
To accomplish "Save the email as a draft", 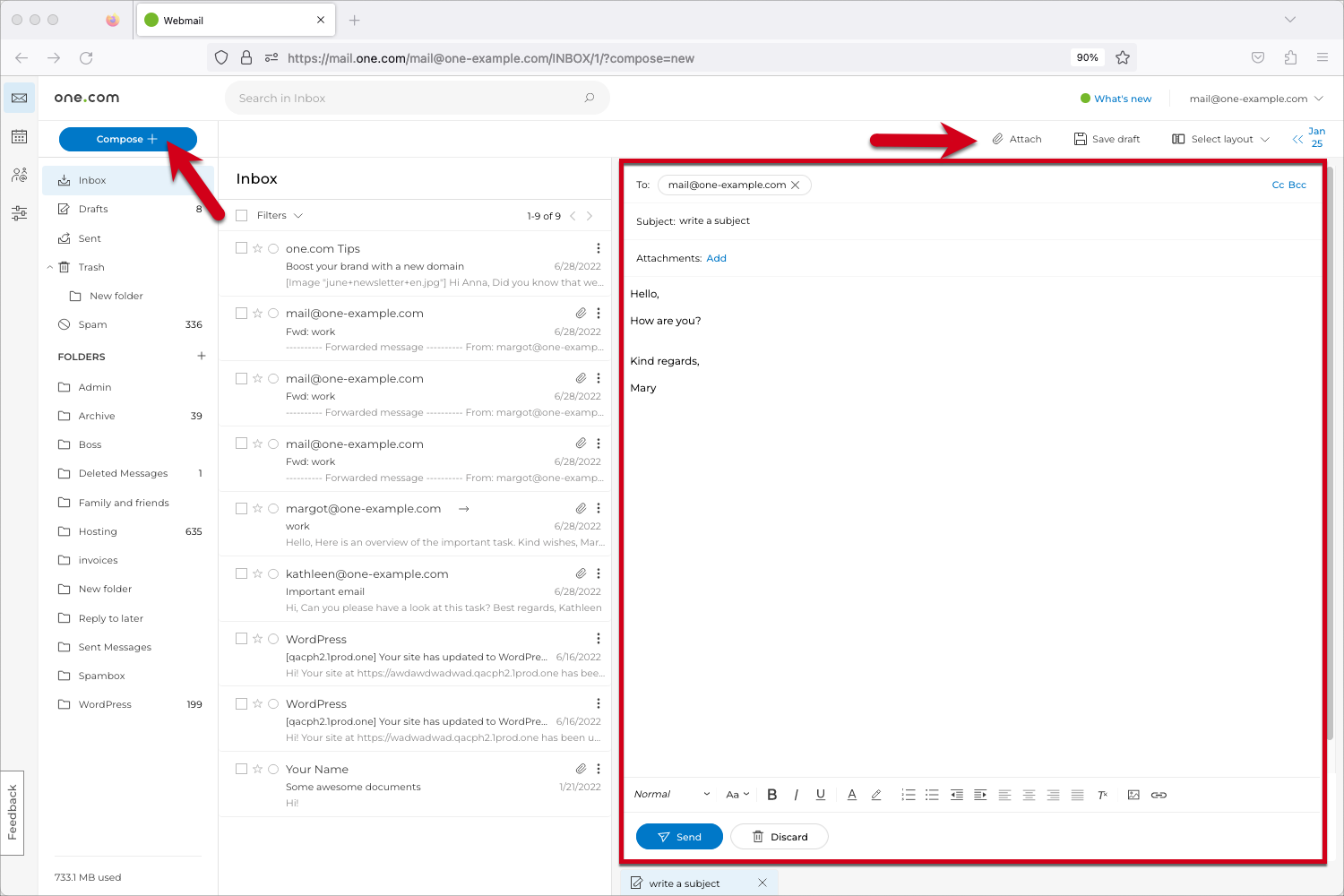I will click(x=1107, y=138).
